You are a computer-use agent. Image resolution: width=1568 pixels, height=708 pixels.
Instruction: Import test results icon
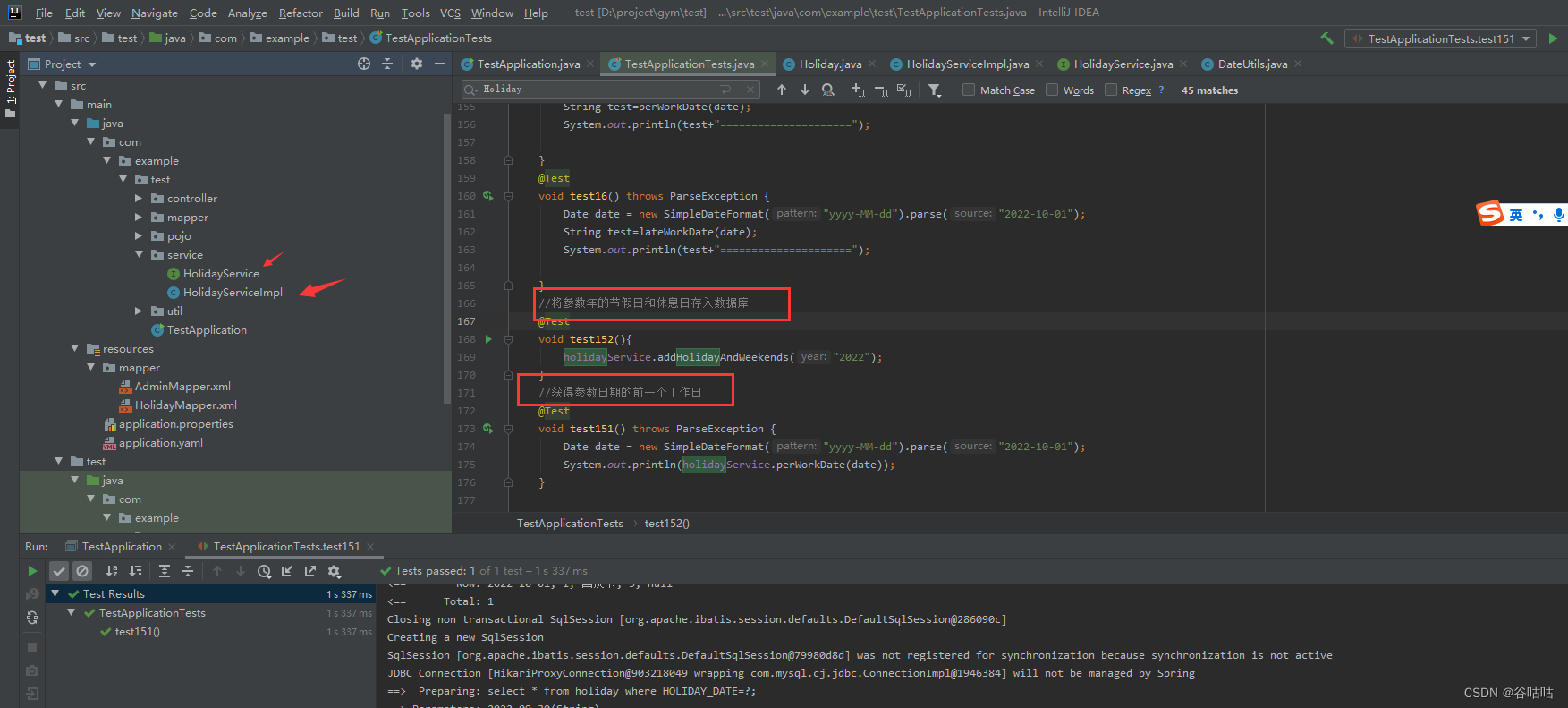(x=287, y=571)
